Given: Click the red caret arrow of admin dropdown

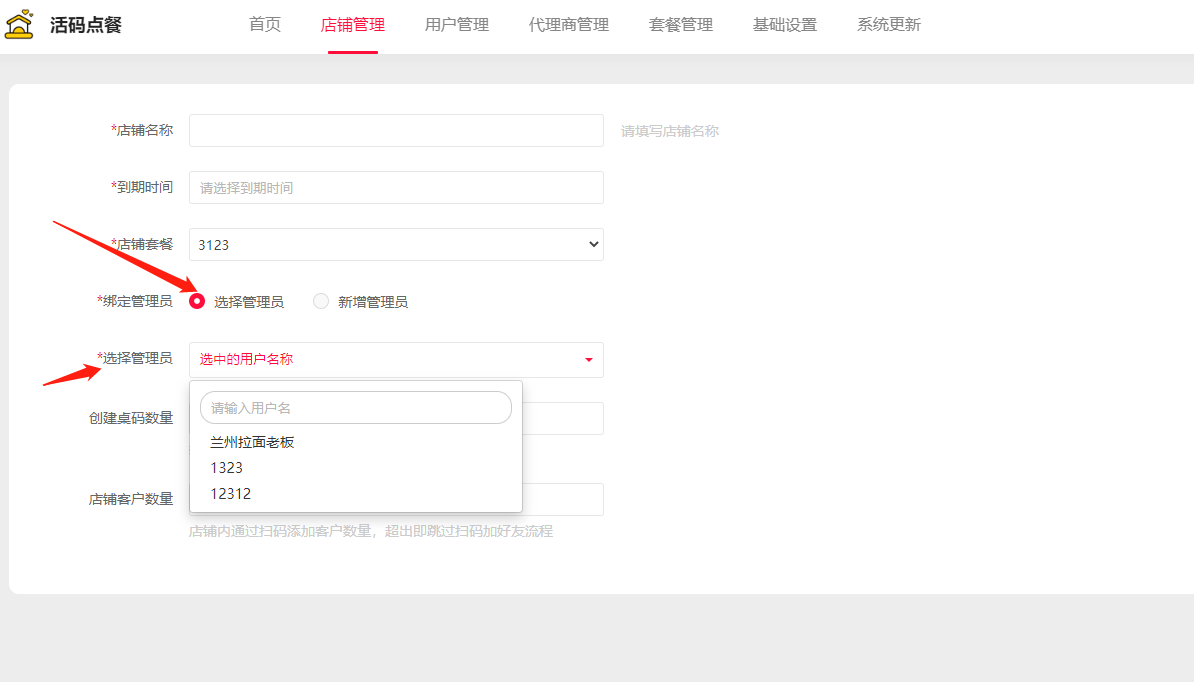Looking at the screenshot, I should pos(589,360).
